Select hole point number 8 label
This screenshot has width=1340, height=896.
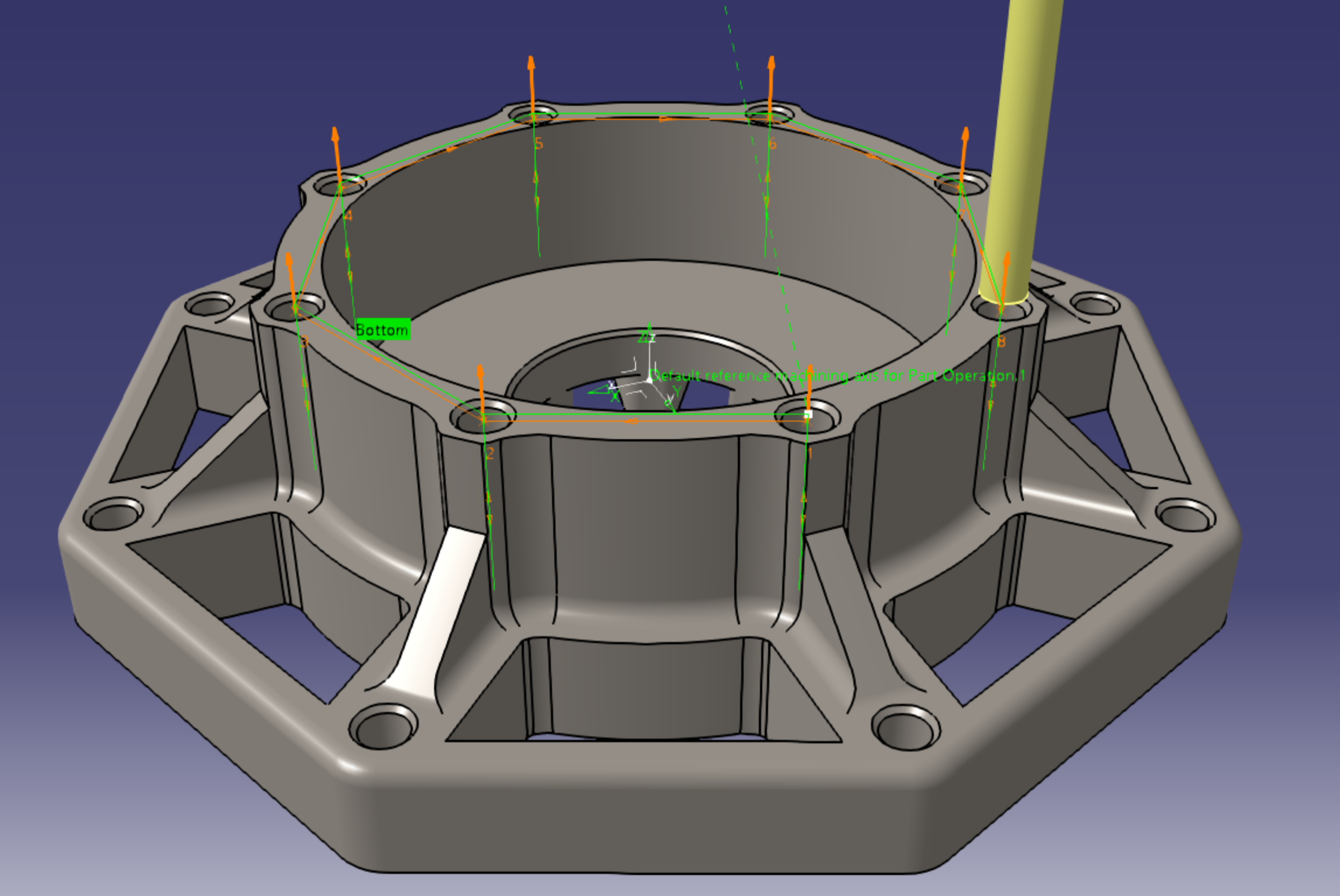point(1001,342)
